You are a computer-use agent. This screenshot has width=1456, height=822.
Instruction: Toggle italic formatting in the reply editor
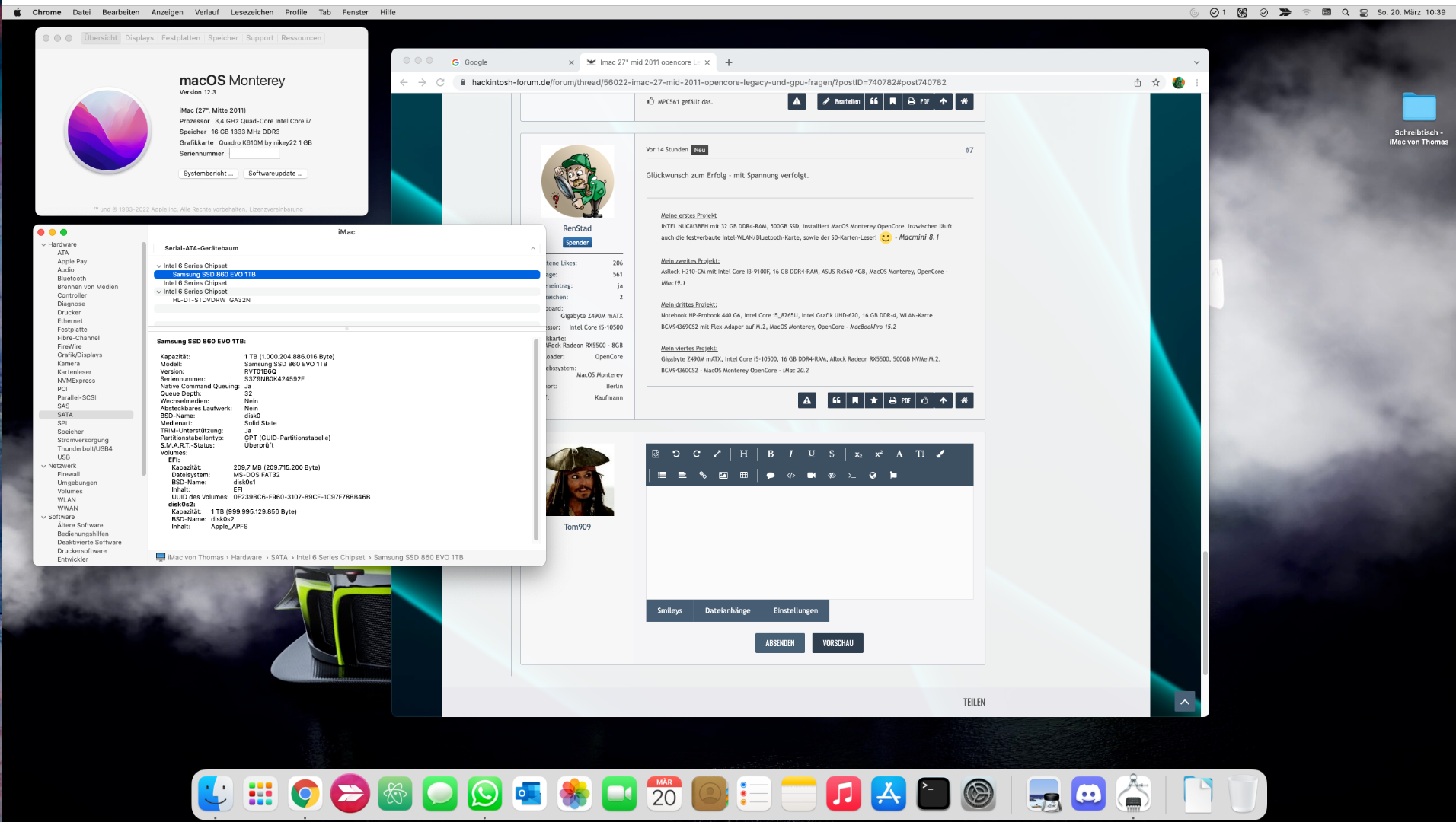tap(791, 454)
